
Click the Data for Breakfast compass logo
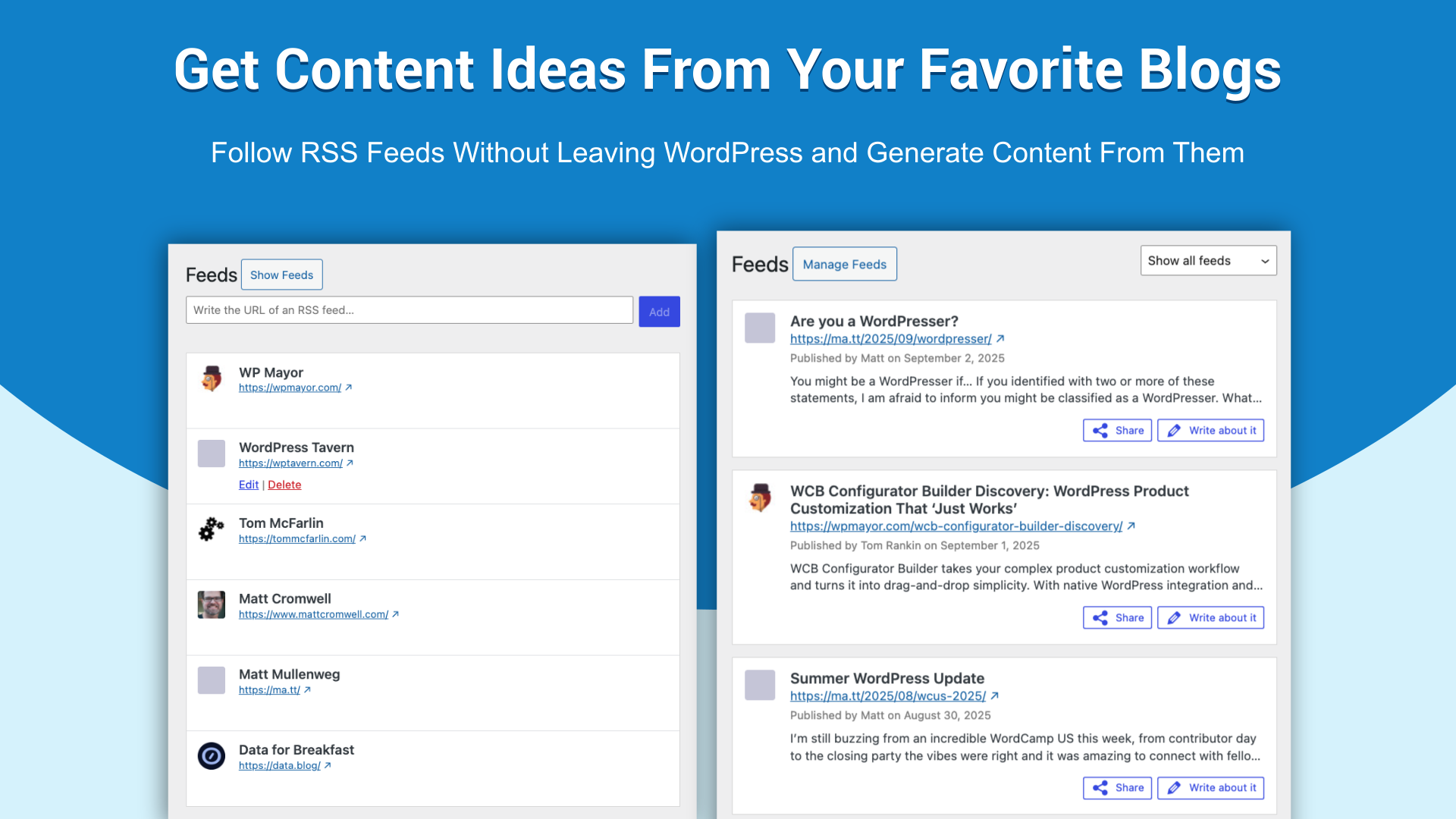[212, 756]
